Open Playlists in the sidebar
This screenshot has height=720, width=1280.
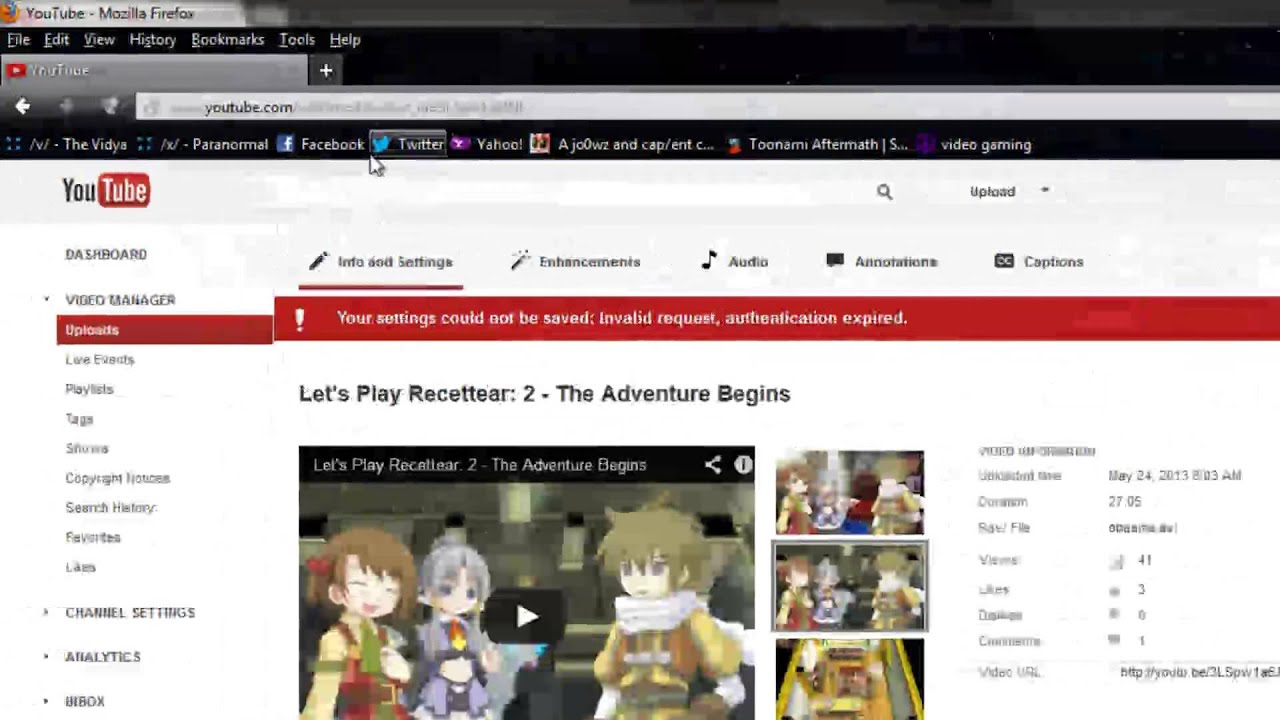89,389
